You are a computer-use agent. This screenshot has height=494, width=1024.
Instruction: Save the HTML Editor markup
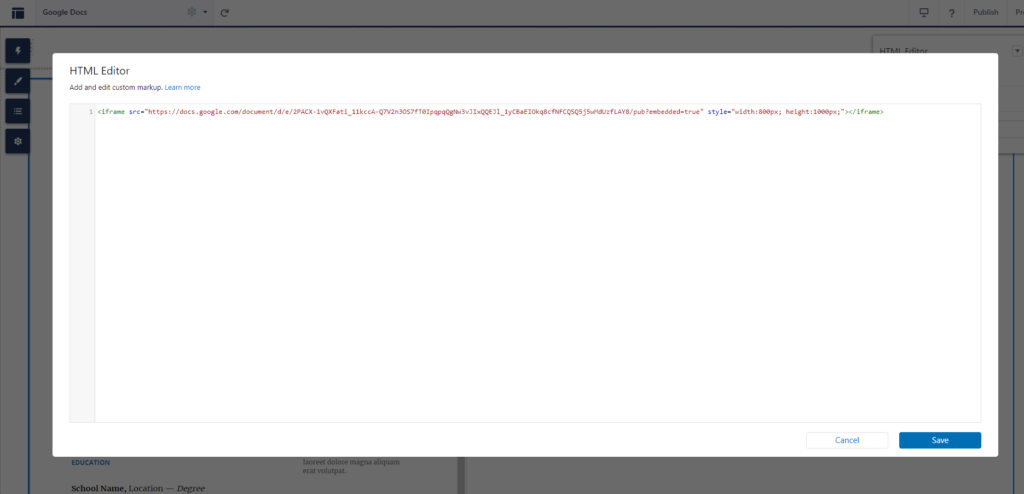[940, 440]
